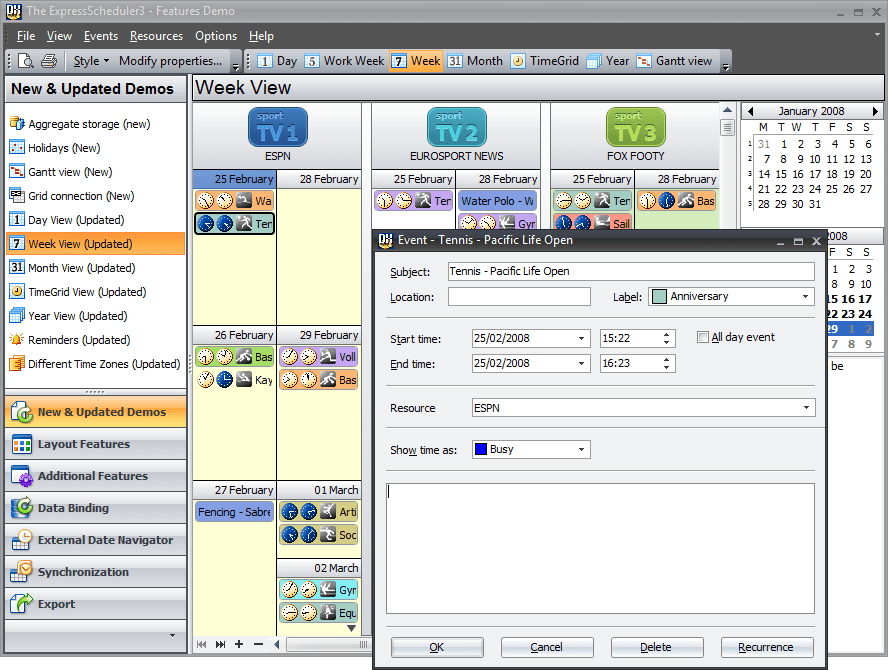Click the Location input field
The width and height of the screenshot is (888, 670).
click(x=519, y=296)
